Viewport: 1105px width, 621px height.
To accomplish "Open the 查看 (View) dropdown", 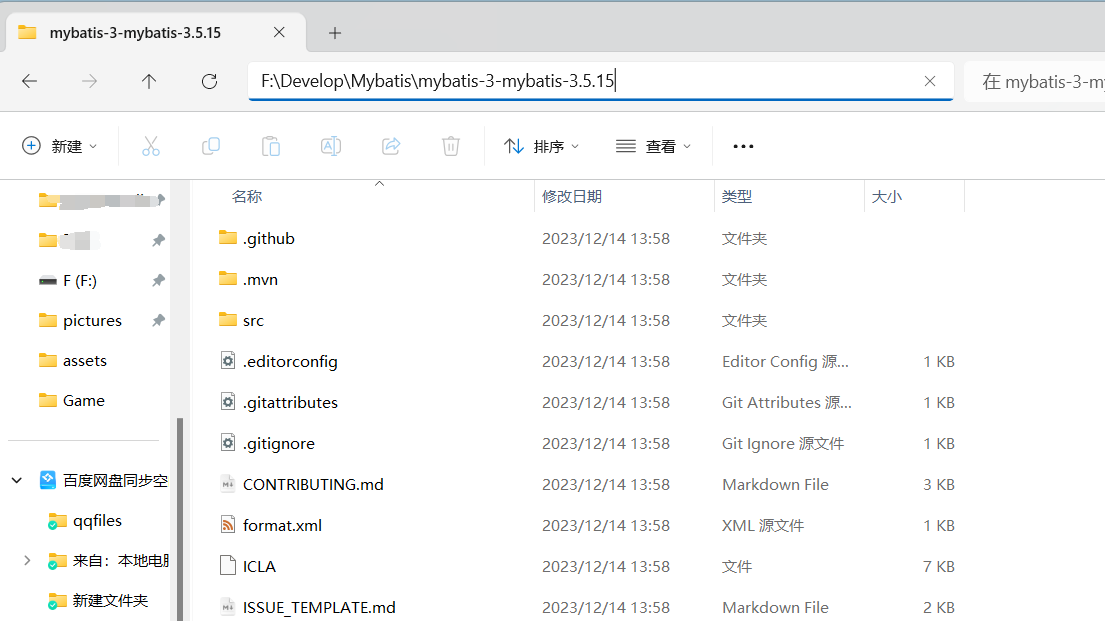I will (653, 147).
